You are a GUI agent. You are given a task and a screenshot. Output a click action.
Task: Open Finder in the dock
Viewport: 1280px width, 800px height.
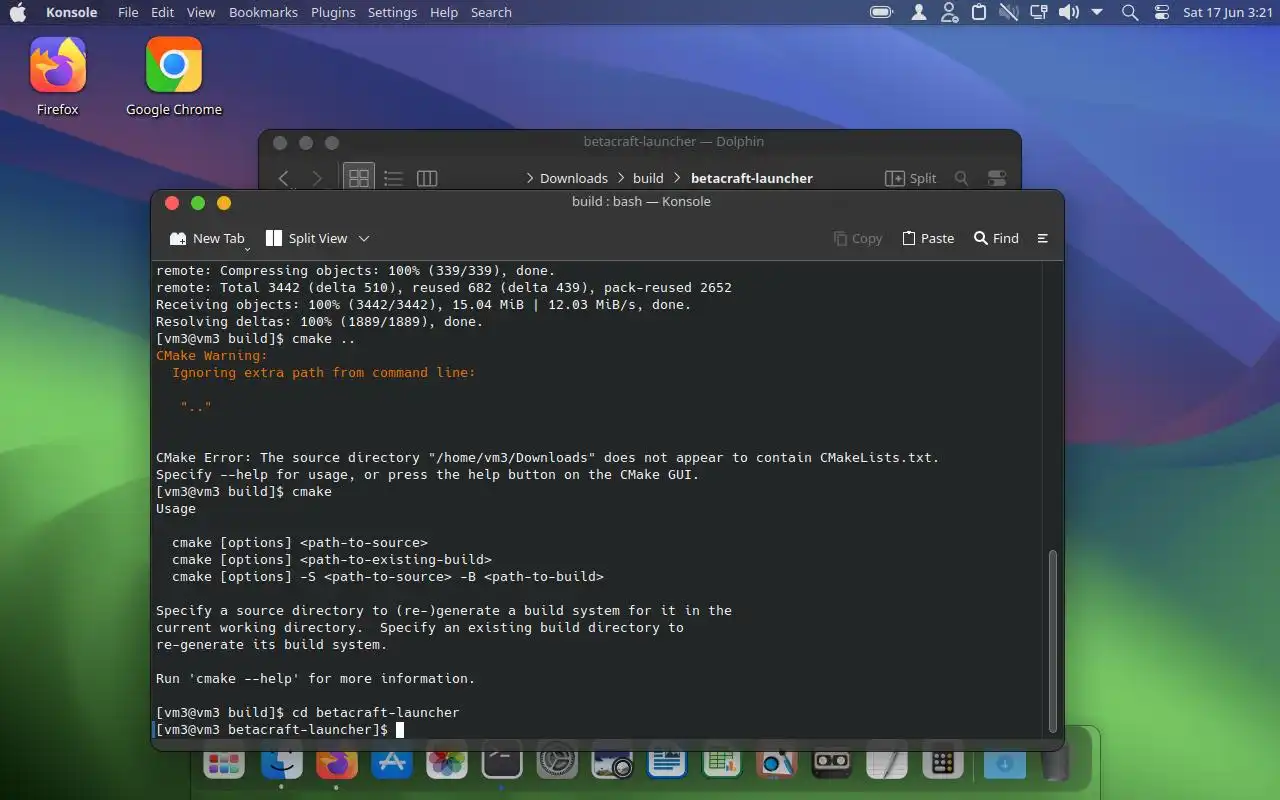281,763
